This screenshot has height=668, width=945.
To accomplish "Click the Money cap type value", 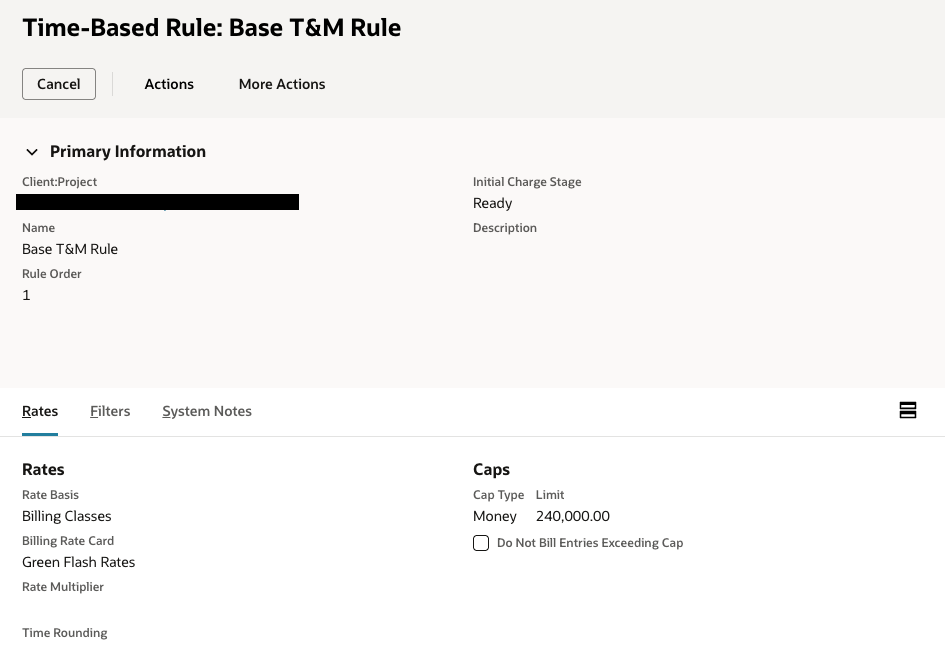I will (495, 516).
